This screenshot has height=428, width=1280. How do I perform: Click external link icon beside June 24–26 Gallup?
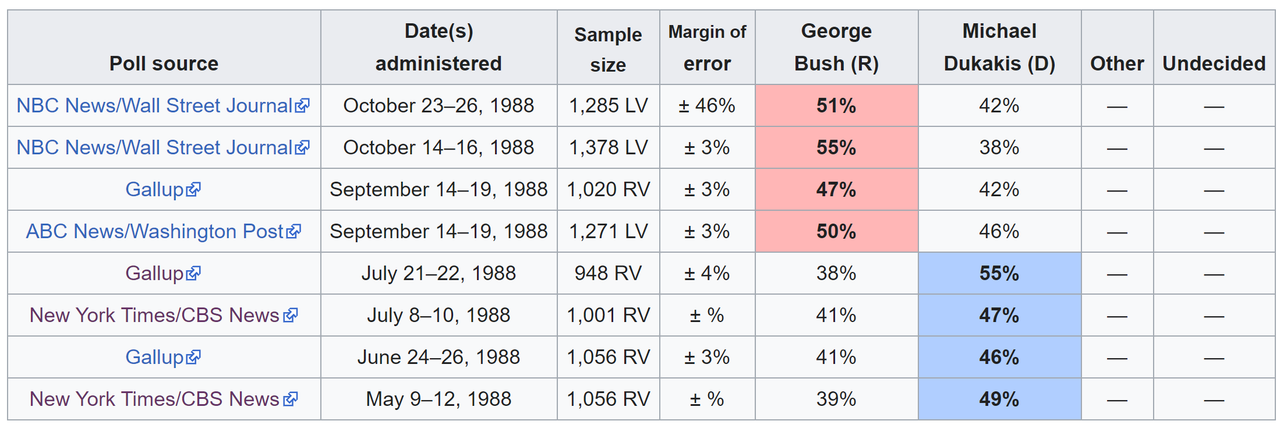(x=194, y=358)
